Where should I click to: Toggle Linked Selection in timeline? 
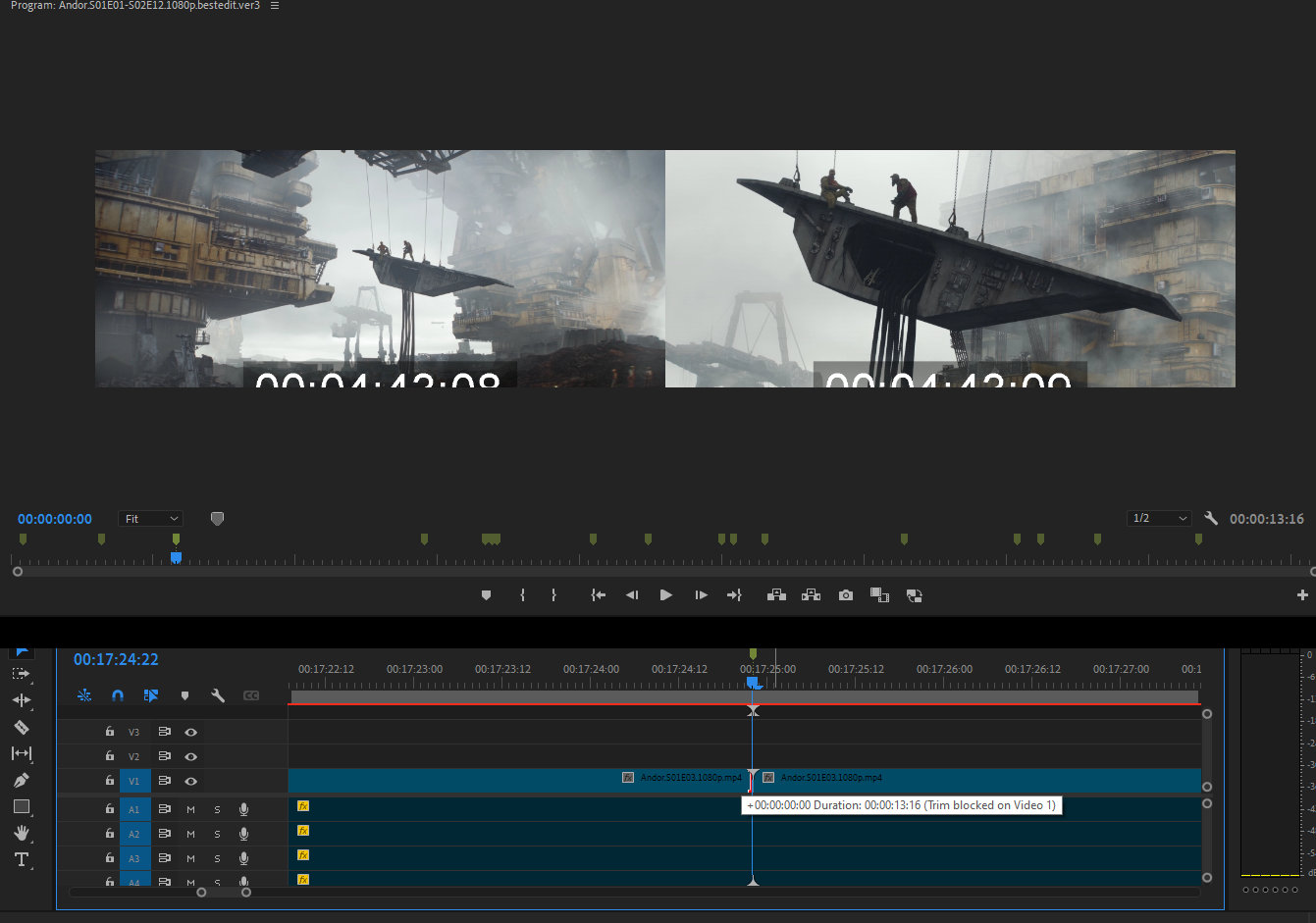tap(151, 695)
